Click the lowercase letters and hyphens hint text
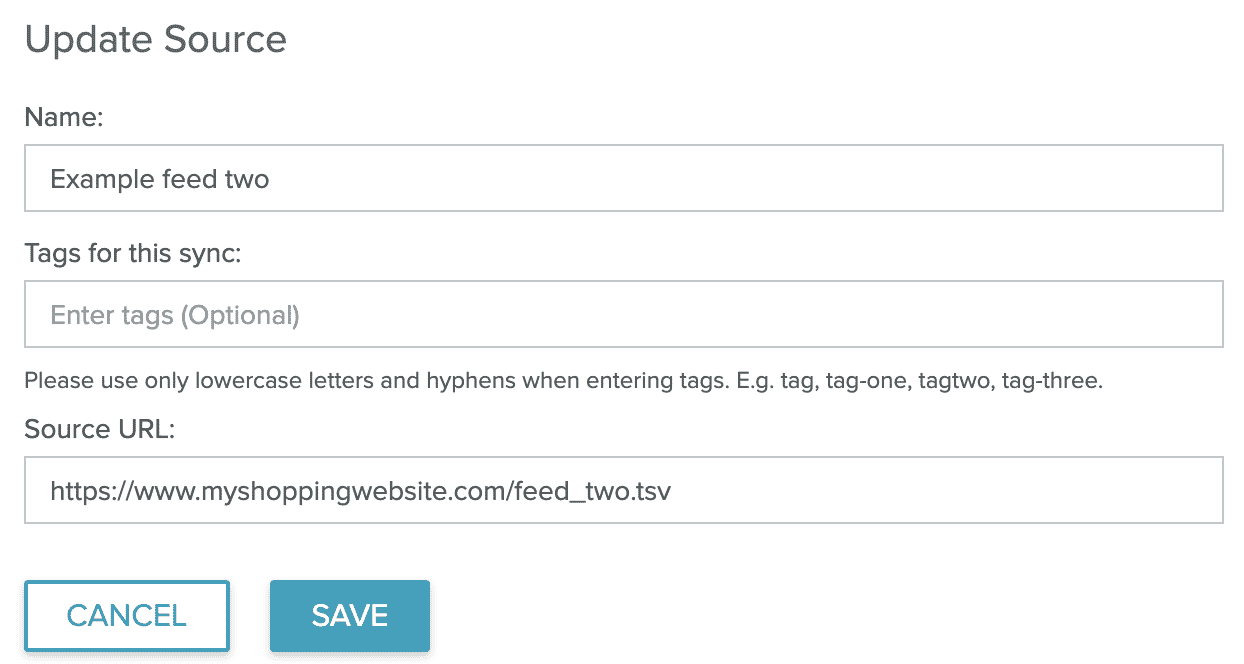Screen dimensions: 1244x664 (562, 381)
